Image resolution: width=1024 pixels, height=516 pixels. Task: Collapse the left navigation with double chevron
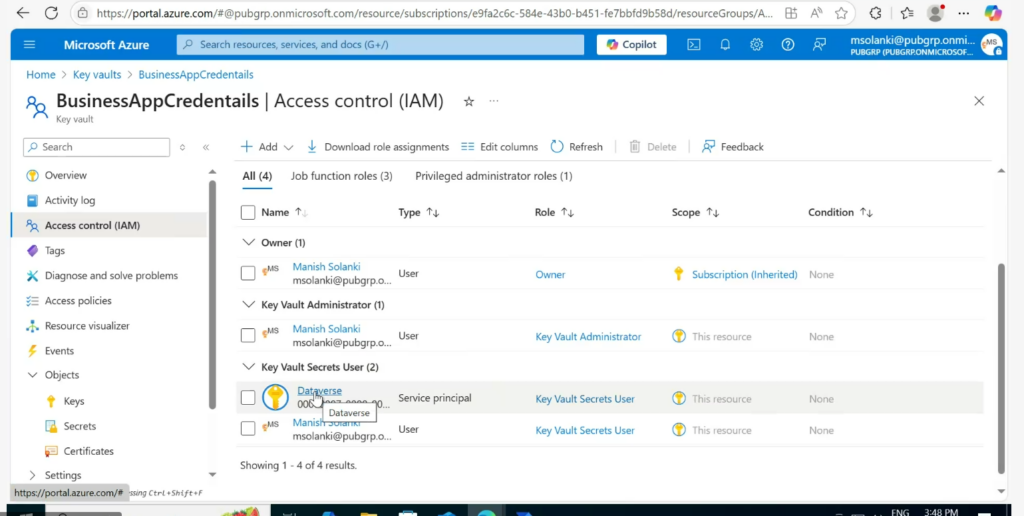click(206, 147)
